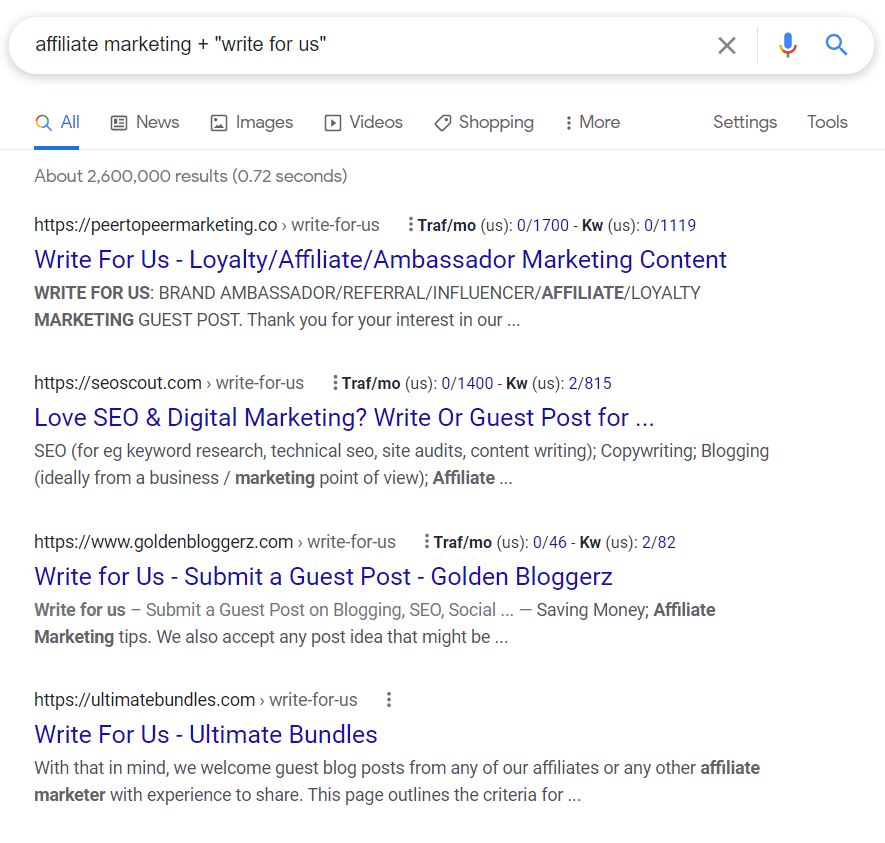Switch to the Images tab

(x=252, y=122)
